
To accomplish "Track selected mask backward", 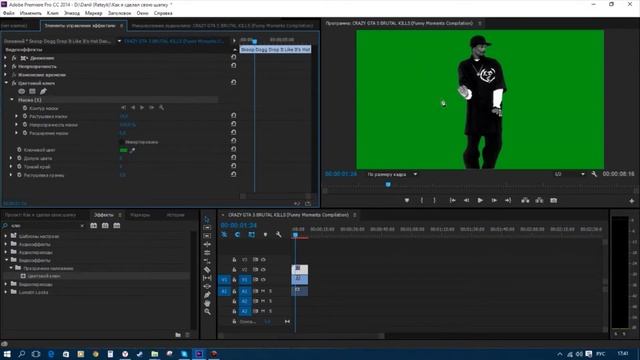I will click(x=133, y=108).
